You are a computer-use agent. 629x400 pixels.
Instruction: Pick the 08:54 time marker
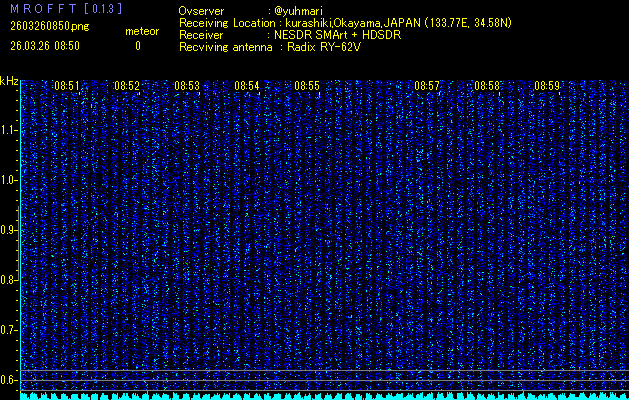point(247,87)
